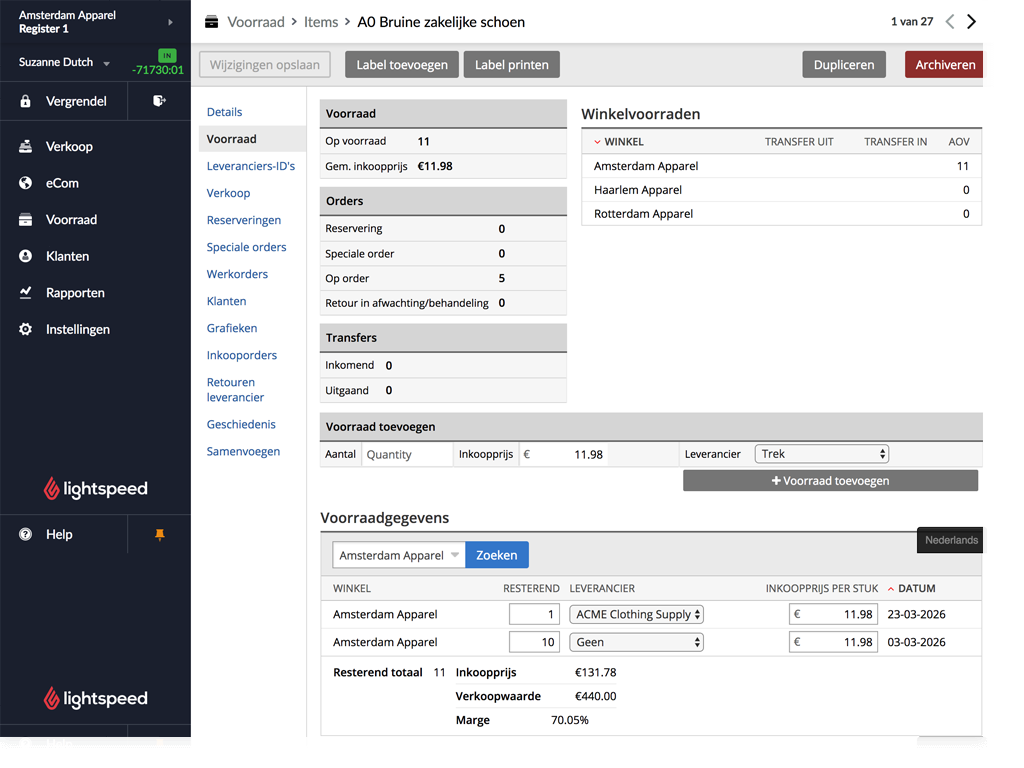This screenshot has height=768, width=1024.
Task: Open the Retouren leverancier tab
Action: point(235,390)
